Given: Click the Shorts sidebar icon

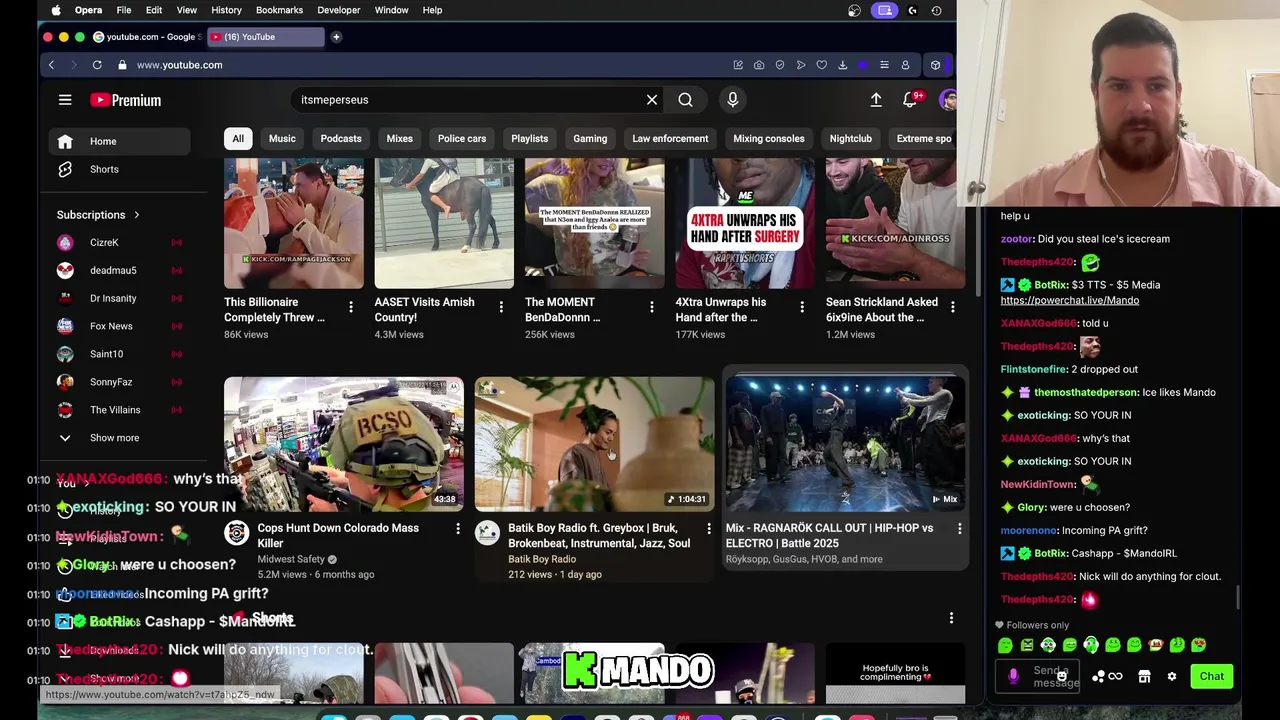Looking at the screenshot, I should click(x=65, y=169).
